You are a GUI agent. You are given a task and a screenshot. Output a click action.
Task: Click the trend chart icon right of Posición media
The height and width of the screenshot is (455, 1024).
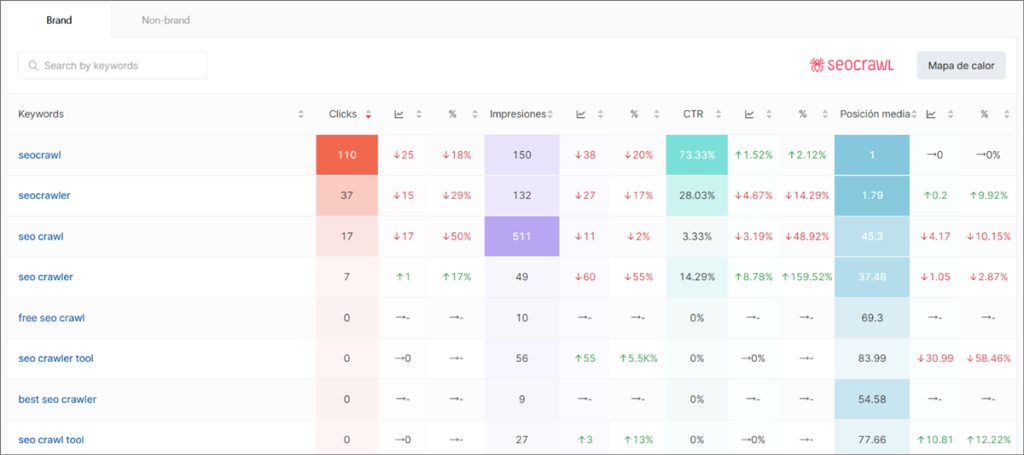(931, 115)
